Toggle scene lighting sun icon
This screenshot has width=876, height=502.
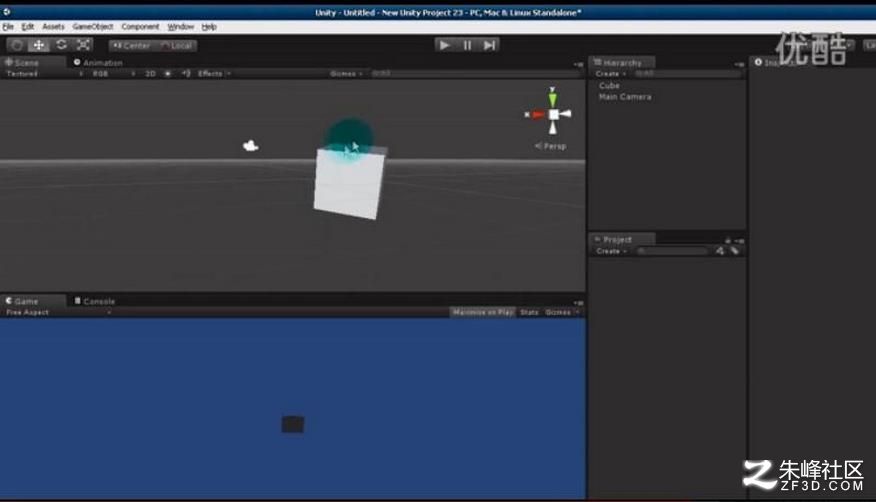point(168,74)
